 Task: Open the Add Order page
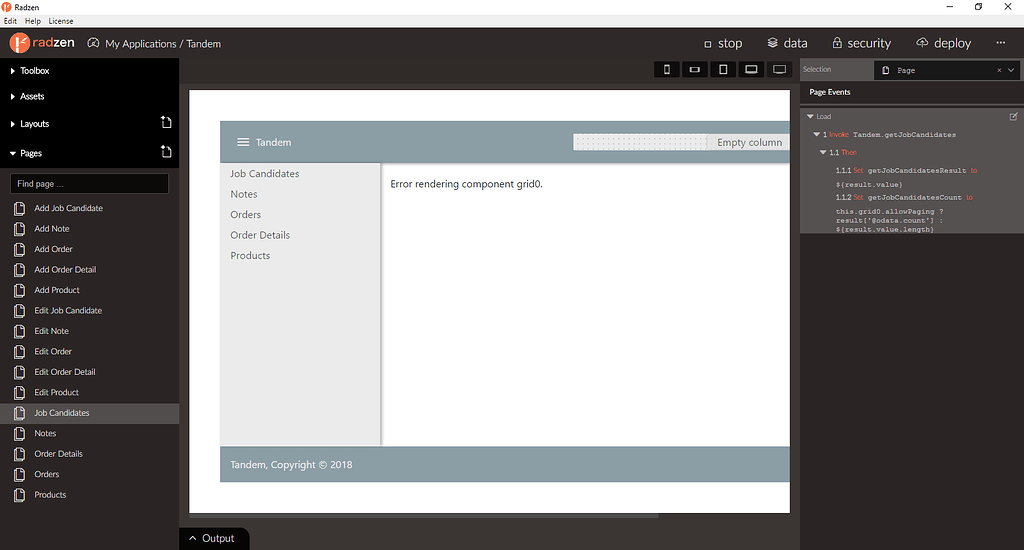click(x=89, y=249)
